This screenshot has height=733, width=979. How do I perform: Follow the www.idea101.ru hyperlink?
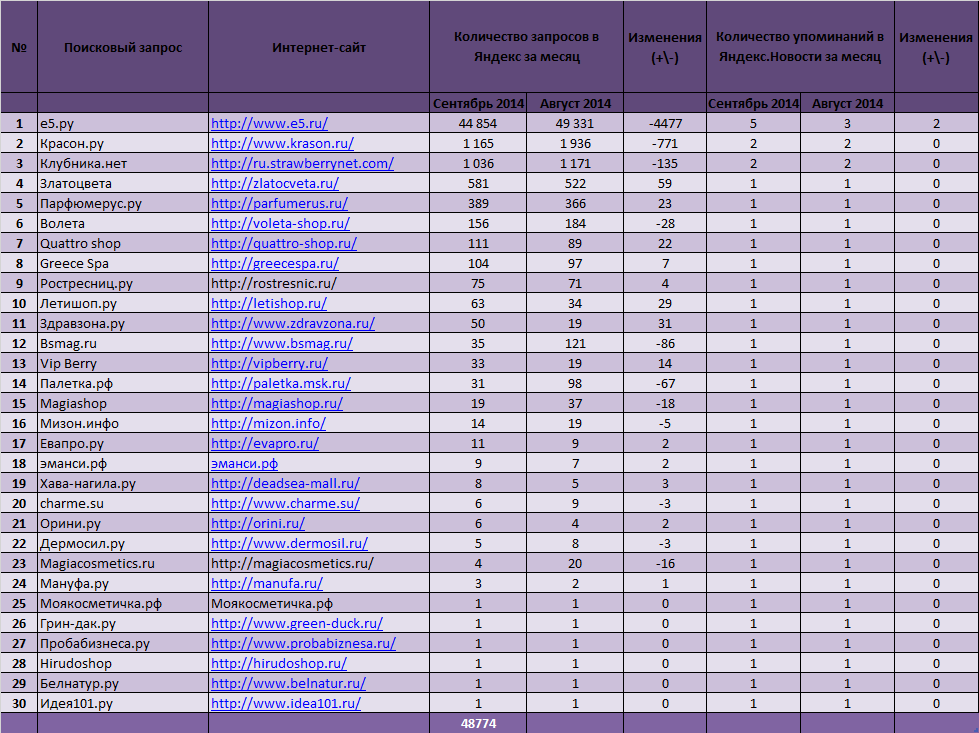pyautogui.click(x=286, y=703)
